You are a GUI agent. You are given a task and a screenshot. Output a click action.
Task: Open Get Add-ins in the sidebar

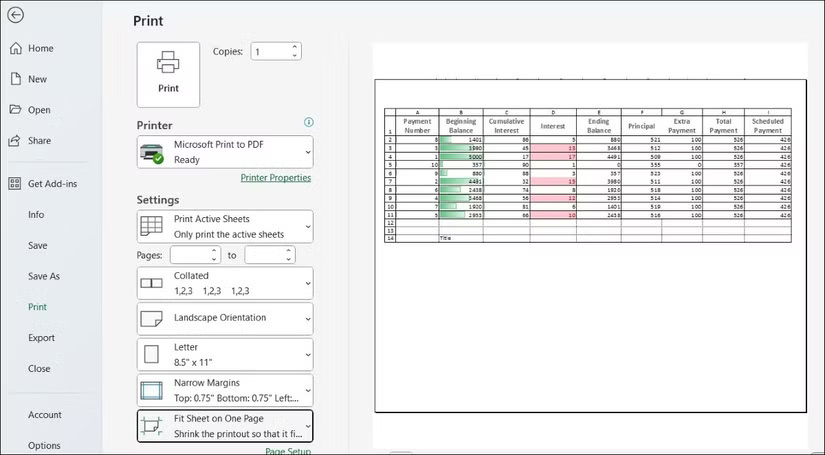tap(52, 184)
